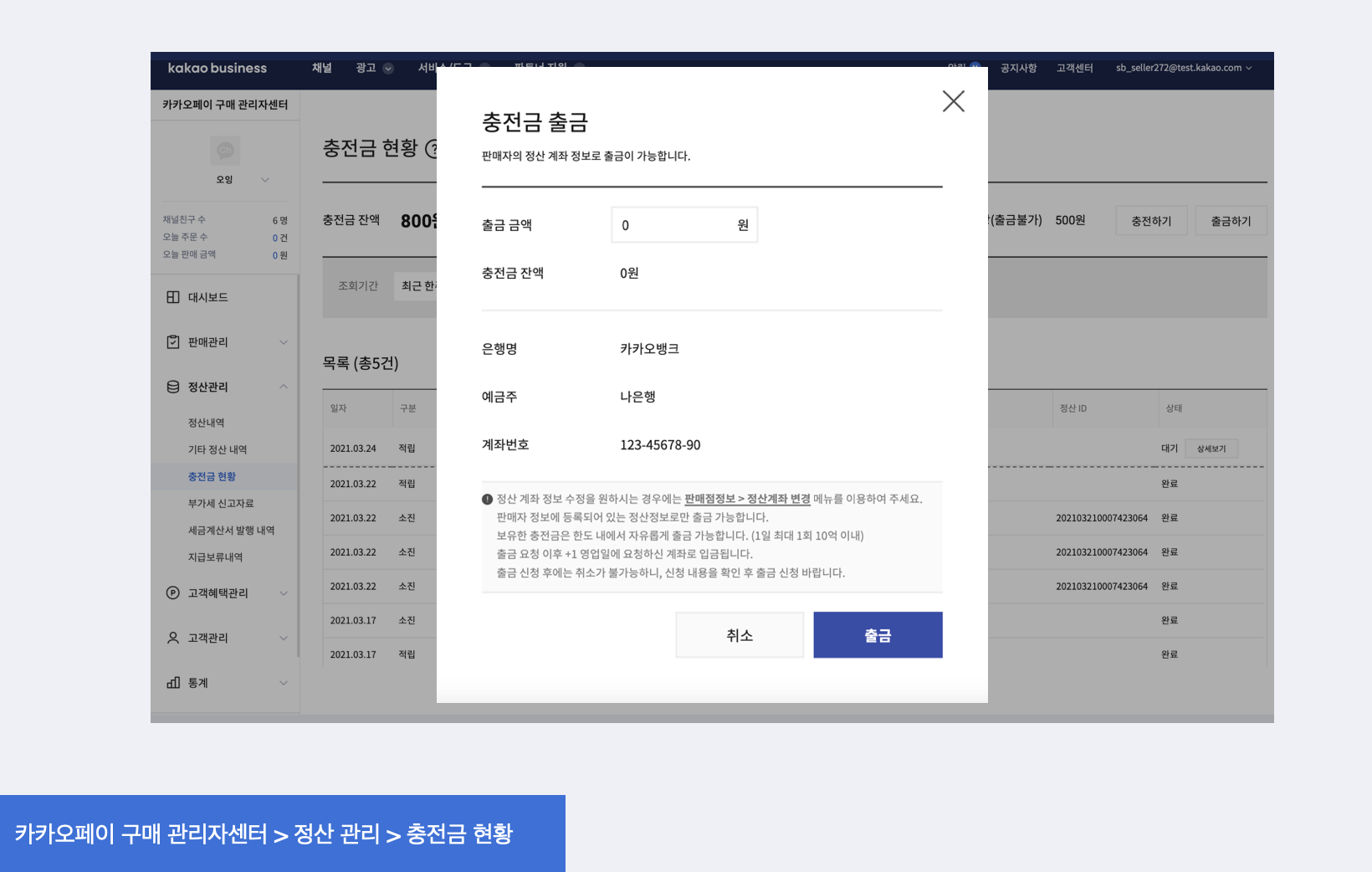Collapse the 정산관리 chevron
Screen dimensions: 1372x872
[x=284, y=387]
